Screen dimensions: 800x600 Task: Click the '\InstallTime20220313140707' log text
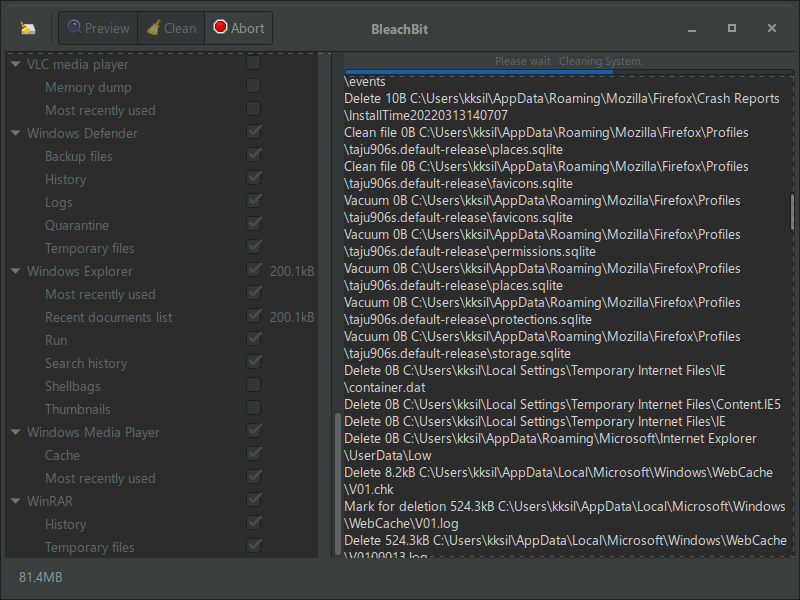[x=426, y=115]
